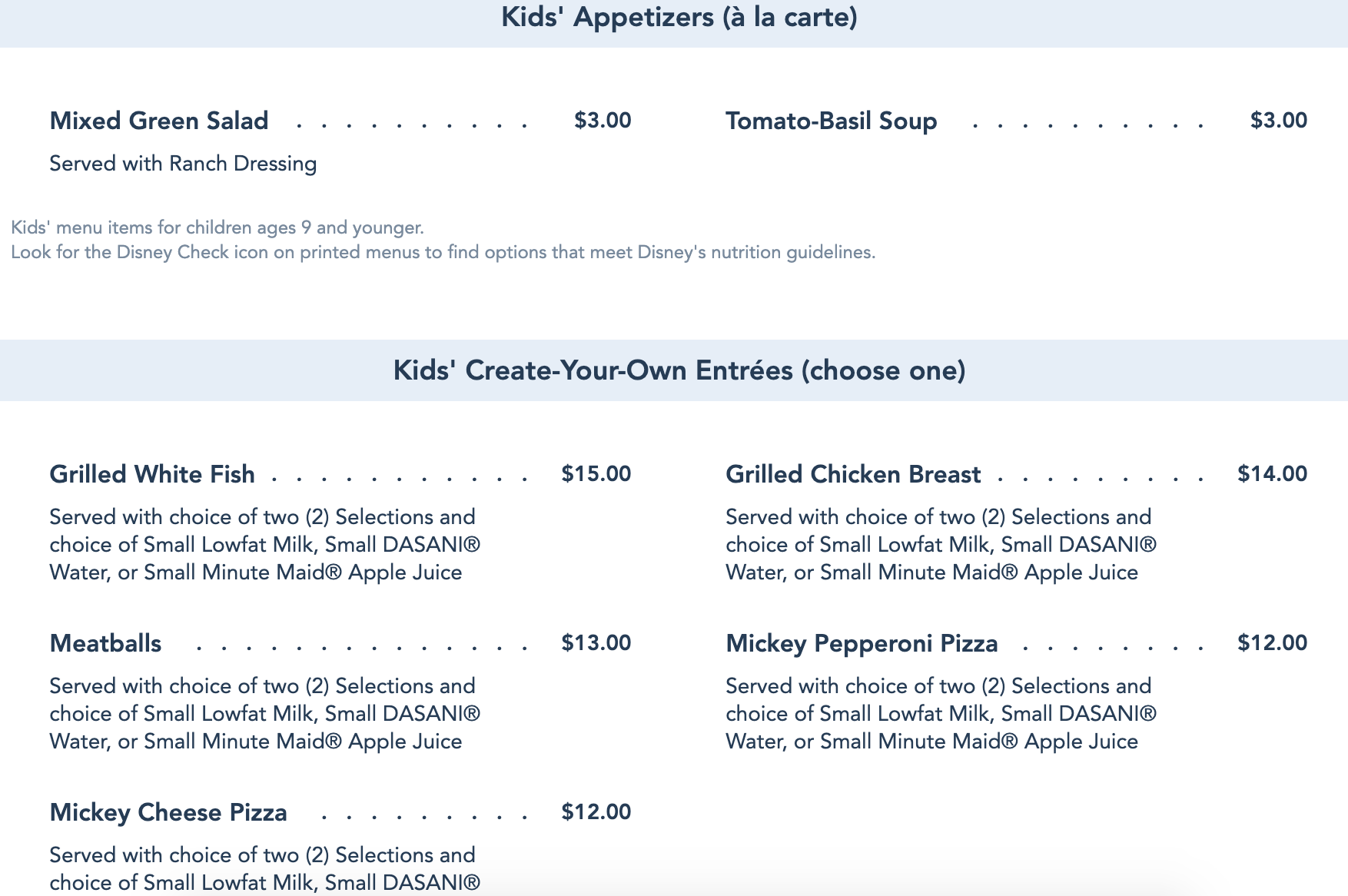Select the Mickey Cheese Pizza entrée title
Screen dimensions: 1348x896
pyautogui.click(x=168, y=812)
